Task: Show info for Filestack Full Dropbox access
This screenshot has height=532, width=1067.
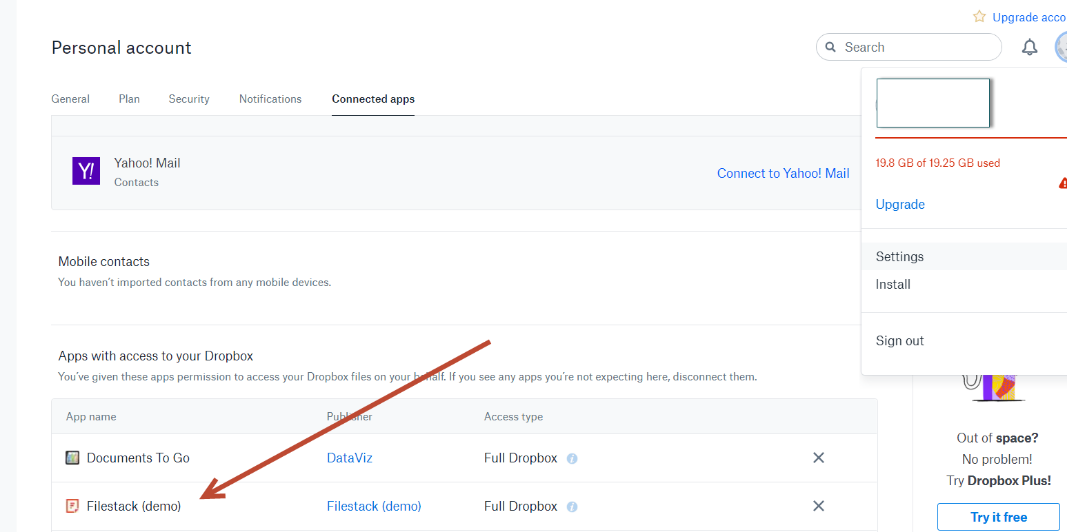Action: [x=572, y=507]
